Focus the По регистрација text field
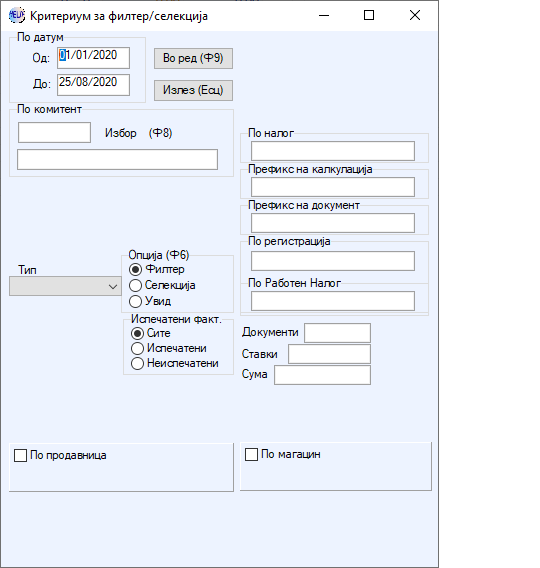Image resolution: width=540 pixels, height=568 pixels. pos(333,261)
